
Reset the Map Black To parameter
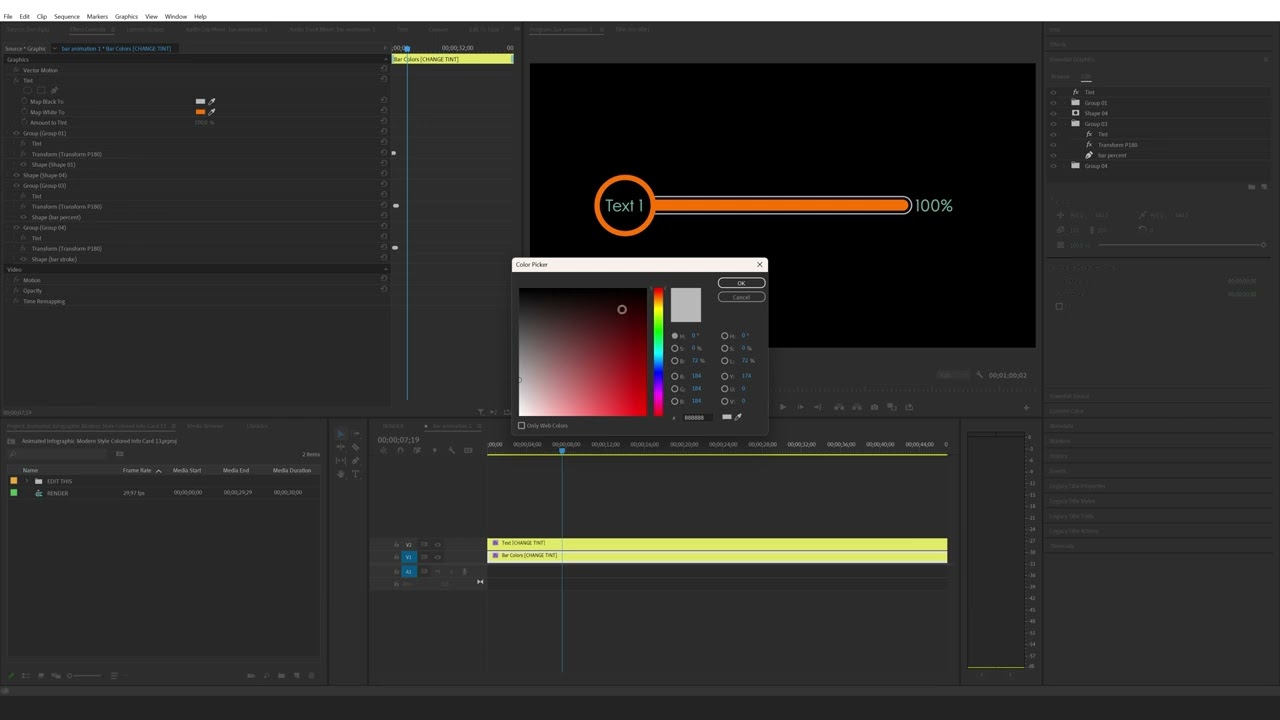(383, 101)
